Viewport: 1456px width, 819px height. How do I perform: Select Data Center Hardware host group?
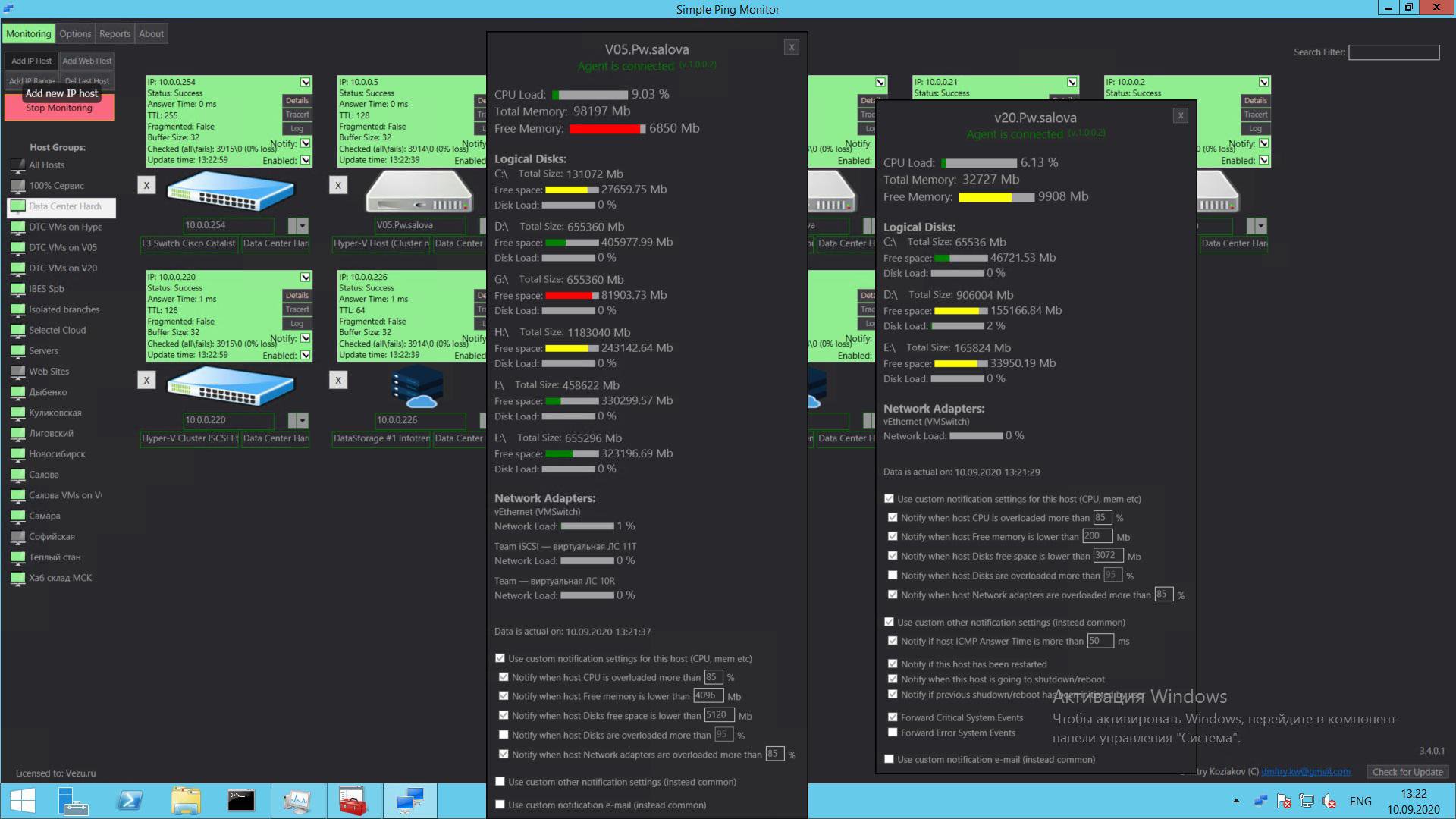61,206
